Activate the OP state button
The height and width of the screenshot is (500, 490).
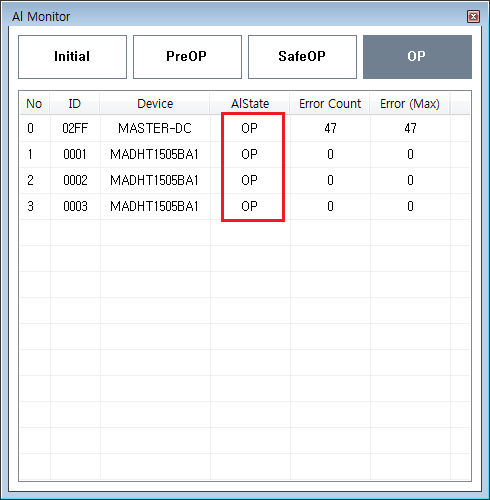point(417,57)
